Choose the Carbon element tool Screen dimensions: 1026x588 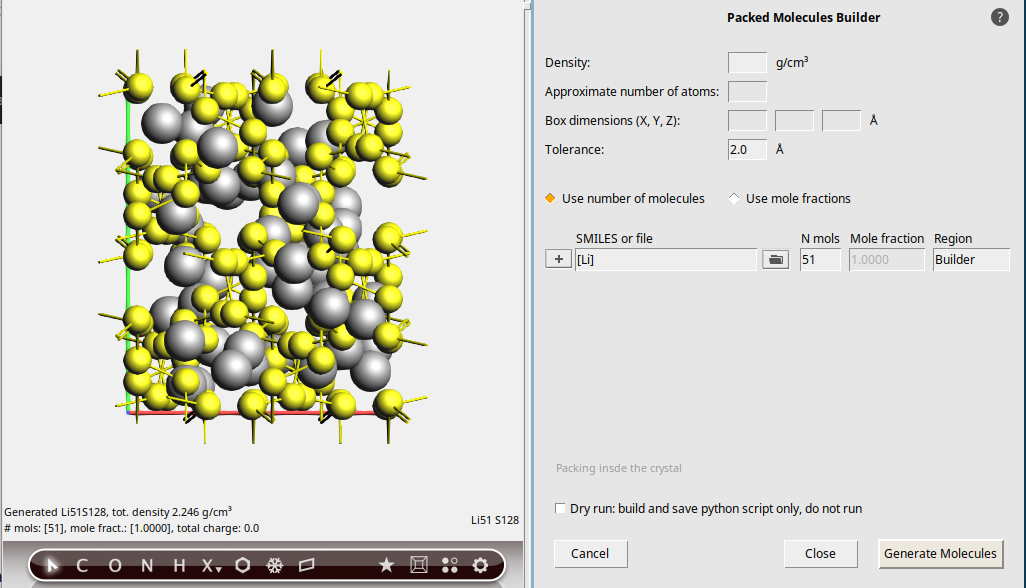[82, 566]
